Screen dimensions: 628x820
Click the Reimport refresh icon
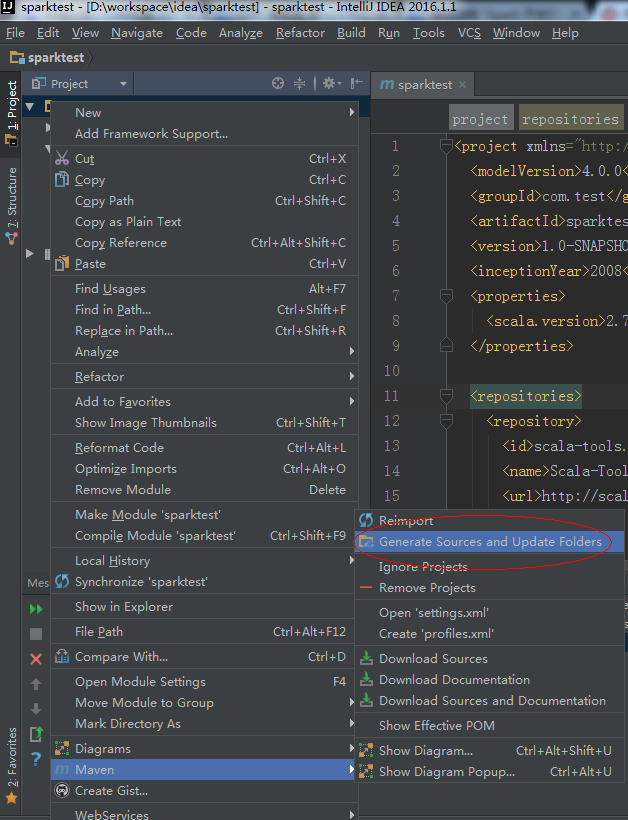click(366, 520)
